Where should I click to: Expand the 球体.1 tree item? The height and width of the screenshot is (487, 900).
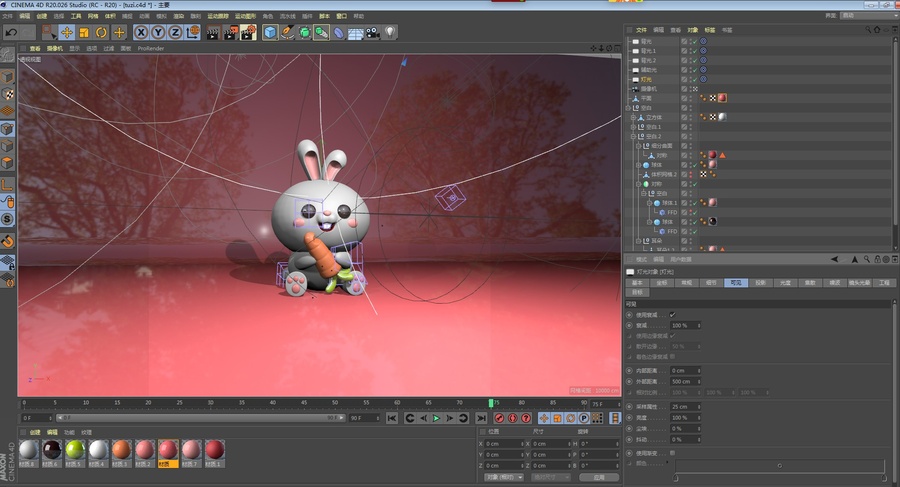[x=649, y=203]
